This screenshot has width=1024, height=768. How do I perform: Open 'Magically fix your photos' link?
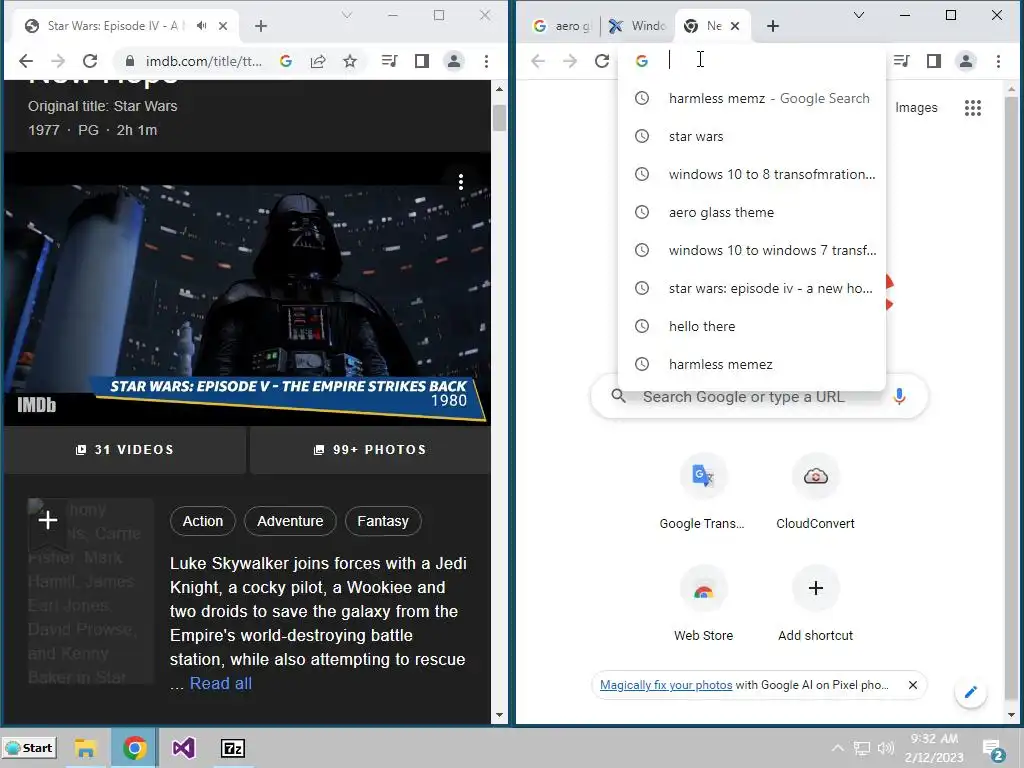pos(665,685)
